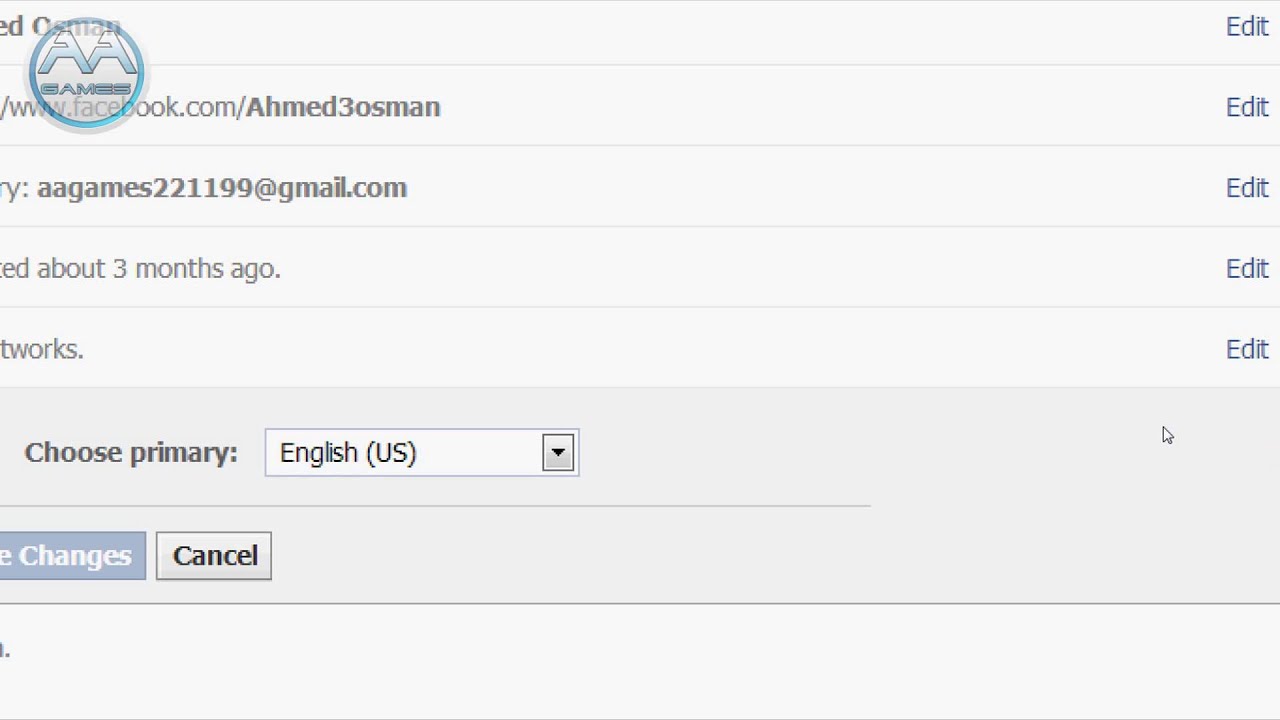1280x720 pixels.
Task: Click Edit beside the facebook.com username URL
Action: [1246, 107]
